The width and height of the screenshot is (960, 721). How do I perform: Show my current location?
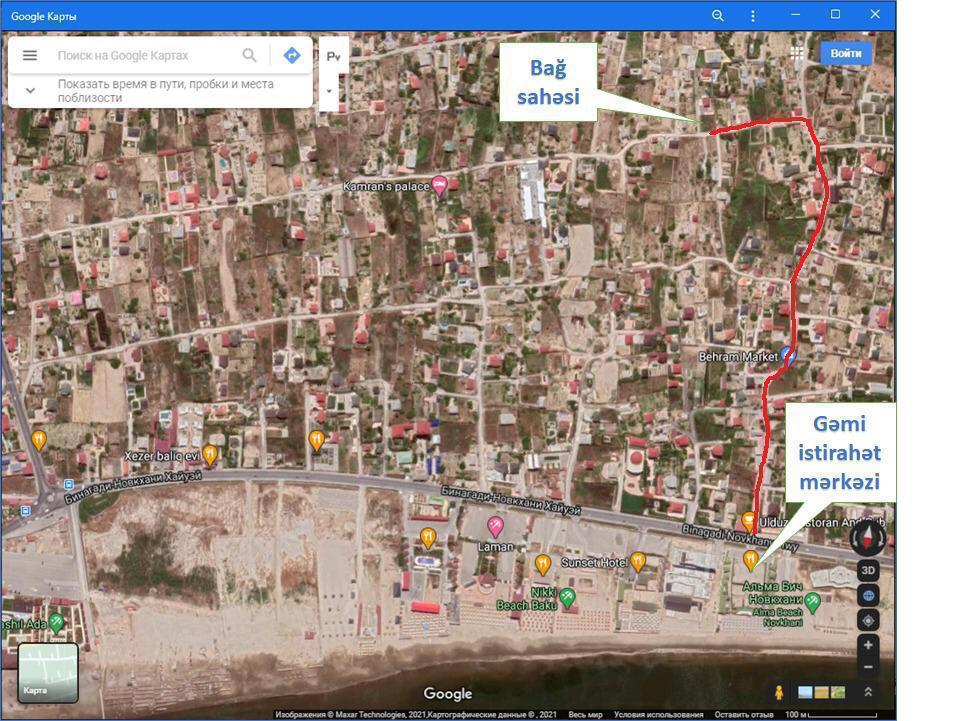pyautogui.click(x=868, y=620)
